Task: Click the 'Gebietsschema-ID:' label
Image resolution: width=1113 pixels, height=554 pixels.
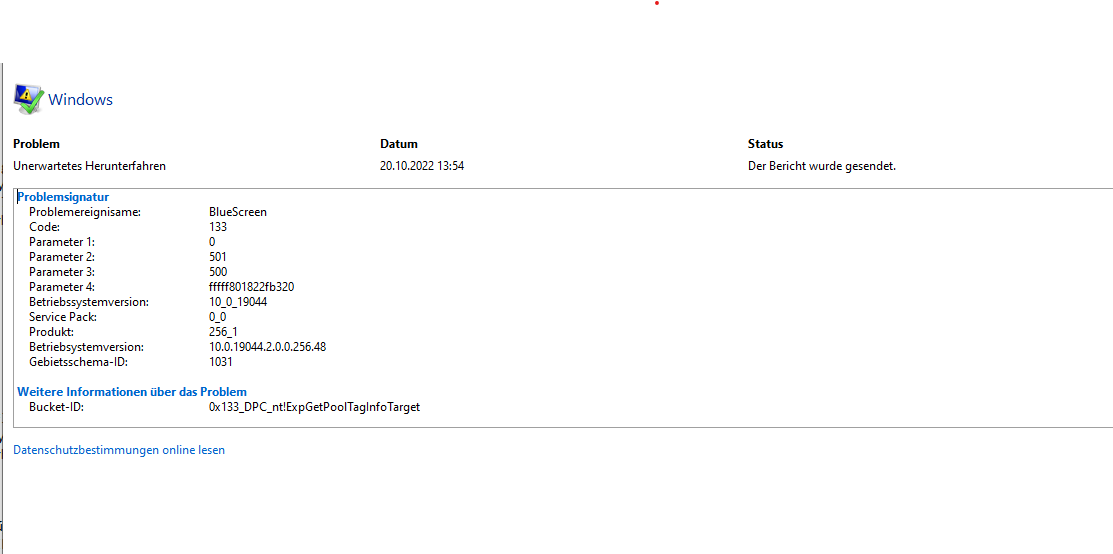Action: point(78,362)
